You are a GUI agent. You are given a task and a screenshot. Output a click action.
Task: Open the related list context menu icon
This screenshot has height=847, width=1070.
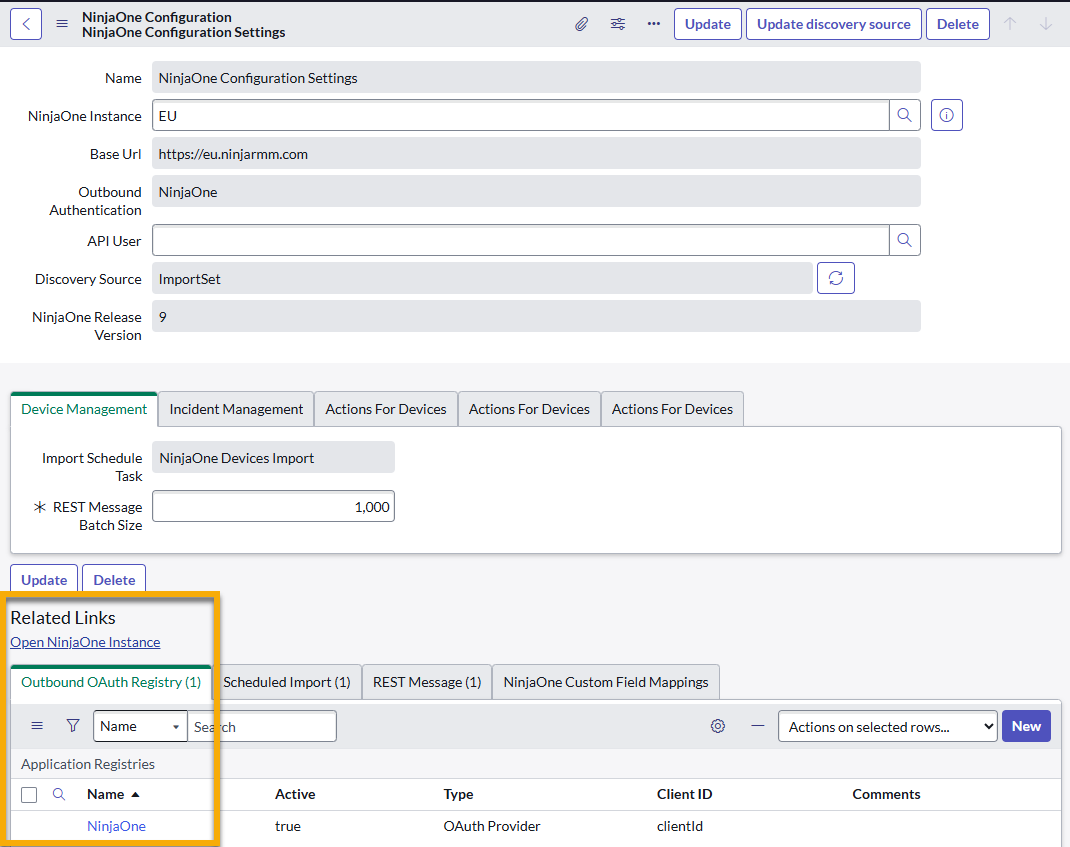37,725
